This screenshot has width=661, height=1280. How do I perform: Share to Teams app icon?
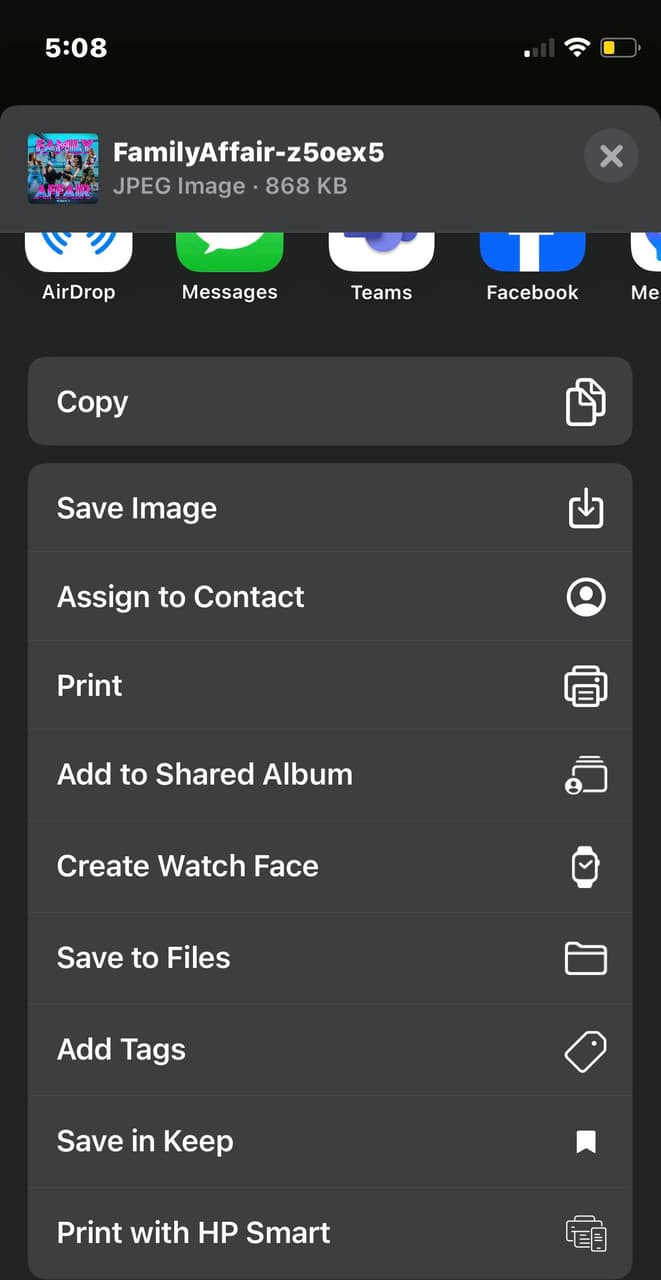click(381, 252)
